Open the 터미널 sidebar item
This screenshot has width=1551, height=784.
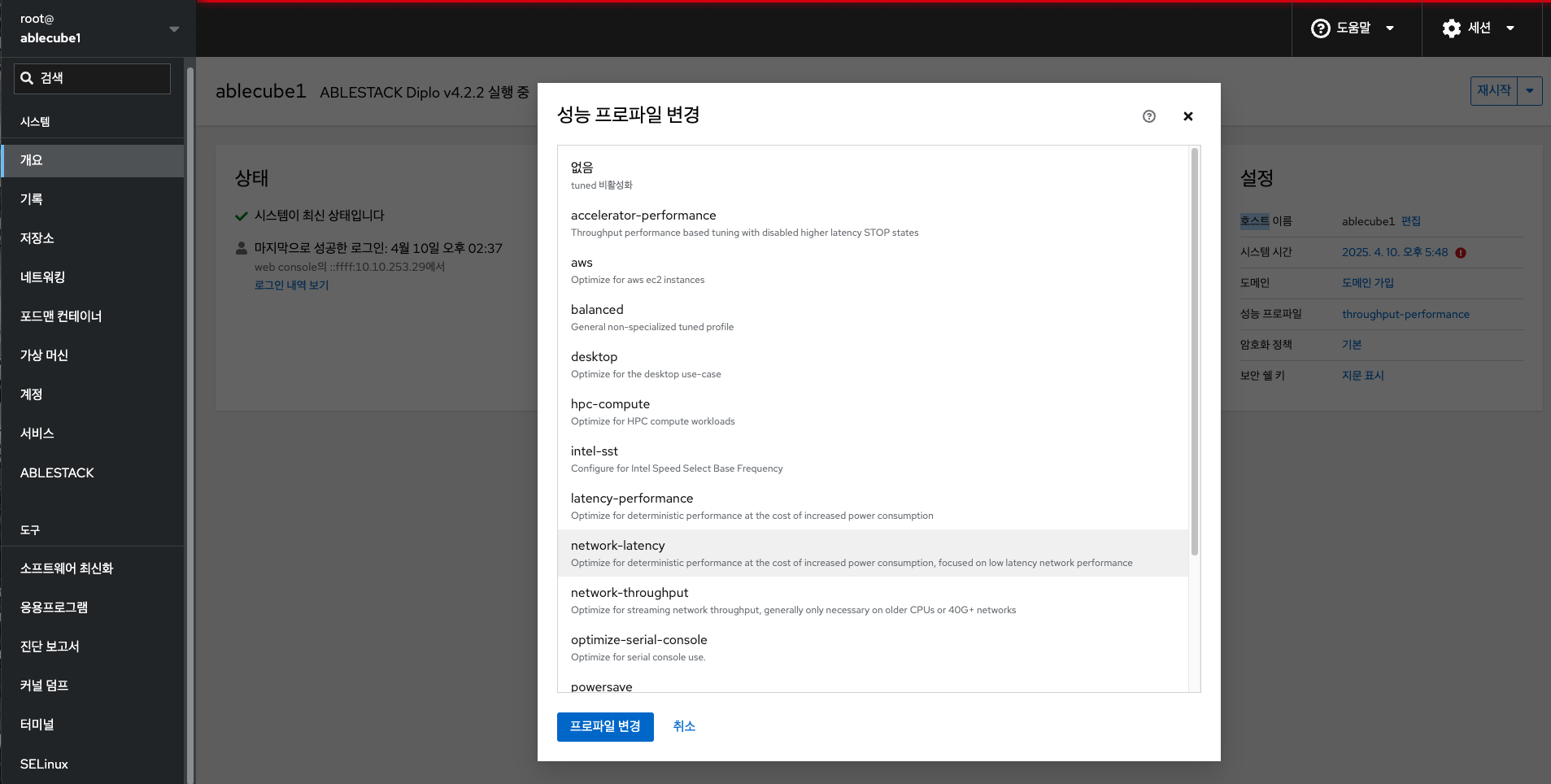click(x=37, y=725)
